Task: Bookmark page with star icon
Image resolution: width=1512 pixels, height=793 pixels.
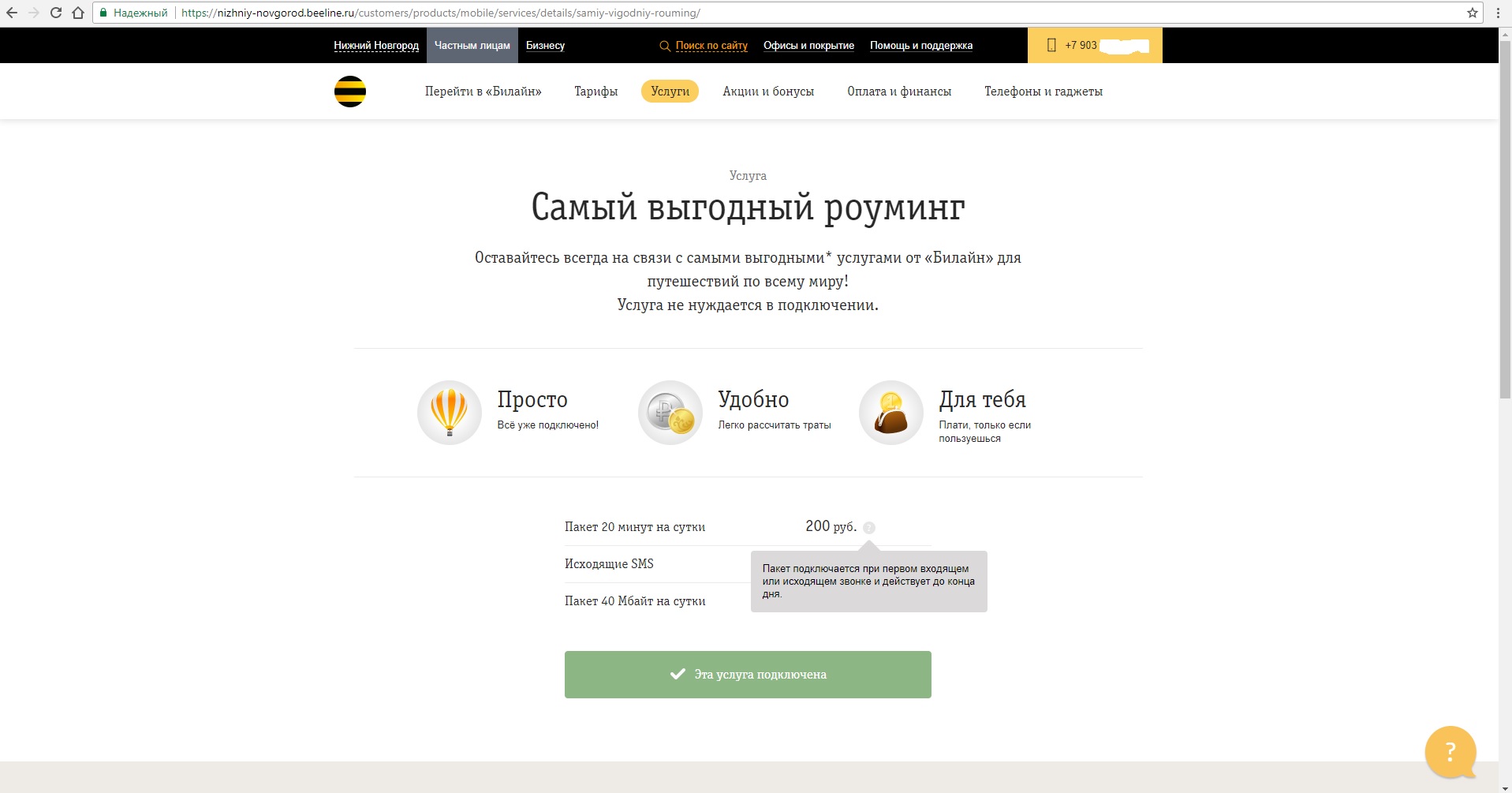Action: tap(1472, 13)
